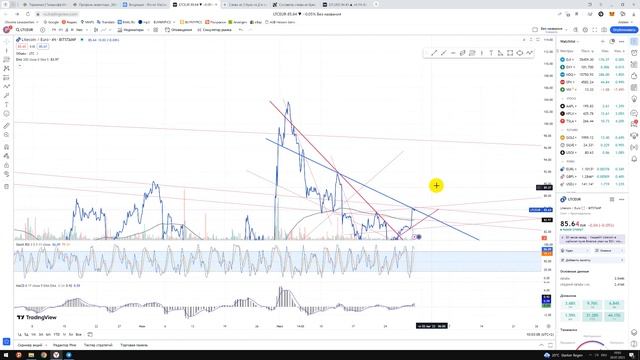This screenshot has width=640, height=360.
Task: Take a chart snapshot with camera icon
Action: tap(604, 30)
